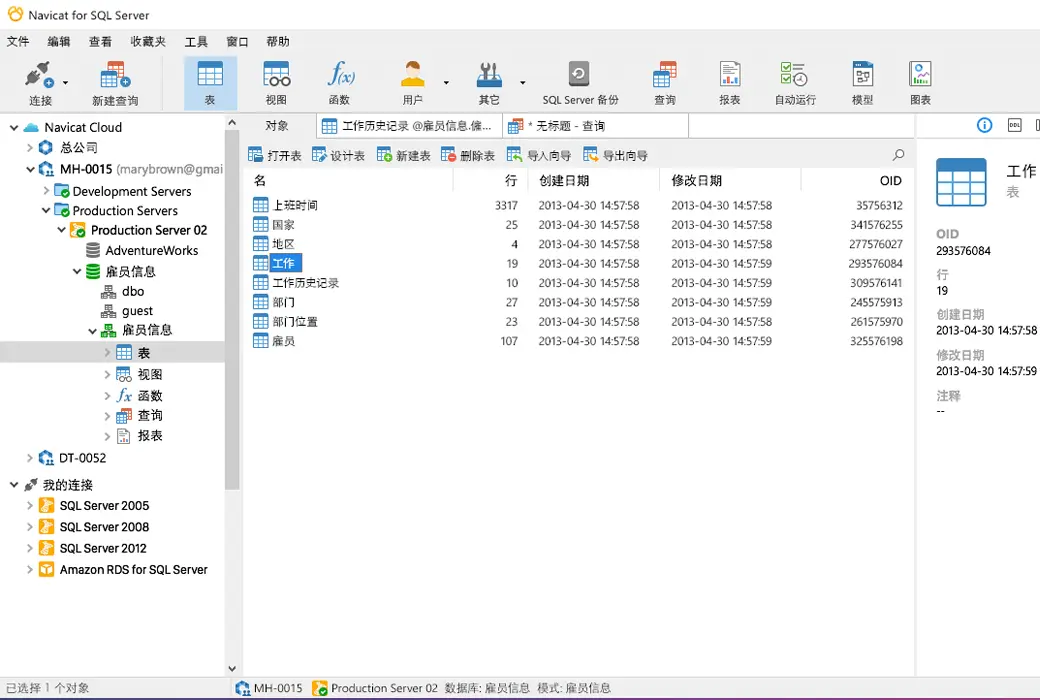This screenshot has width=1040, height=700.
Task: Click the 查询 query toolbar icon
Action: click(x=665, y=74)
